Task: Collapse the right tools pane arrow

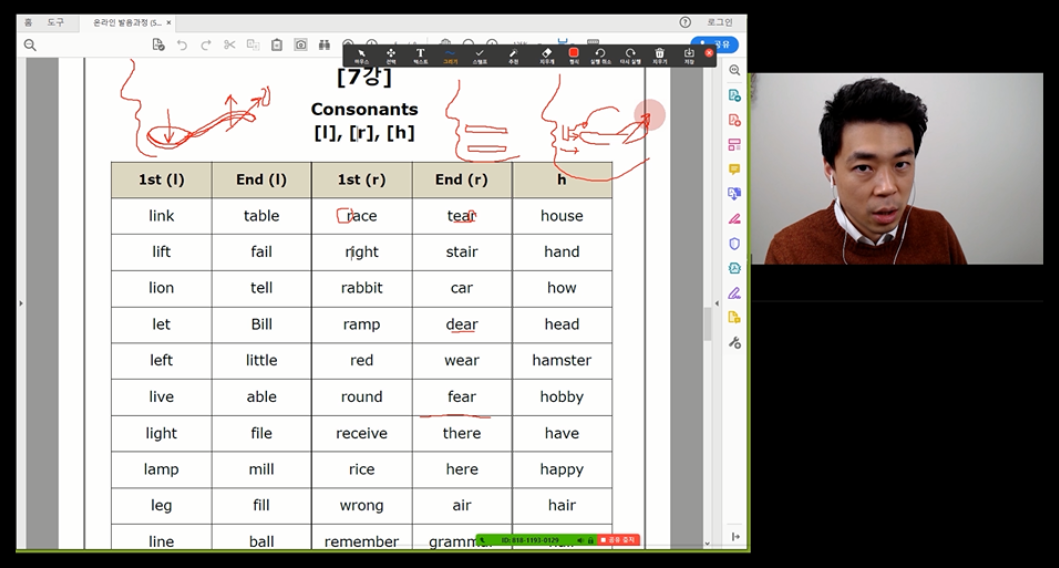Action: (x=717, y=303)
